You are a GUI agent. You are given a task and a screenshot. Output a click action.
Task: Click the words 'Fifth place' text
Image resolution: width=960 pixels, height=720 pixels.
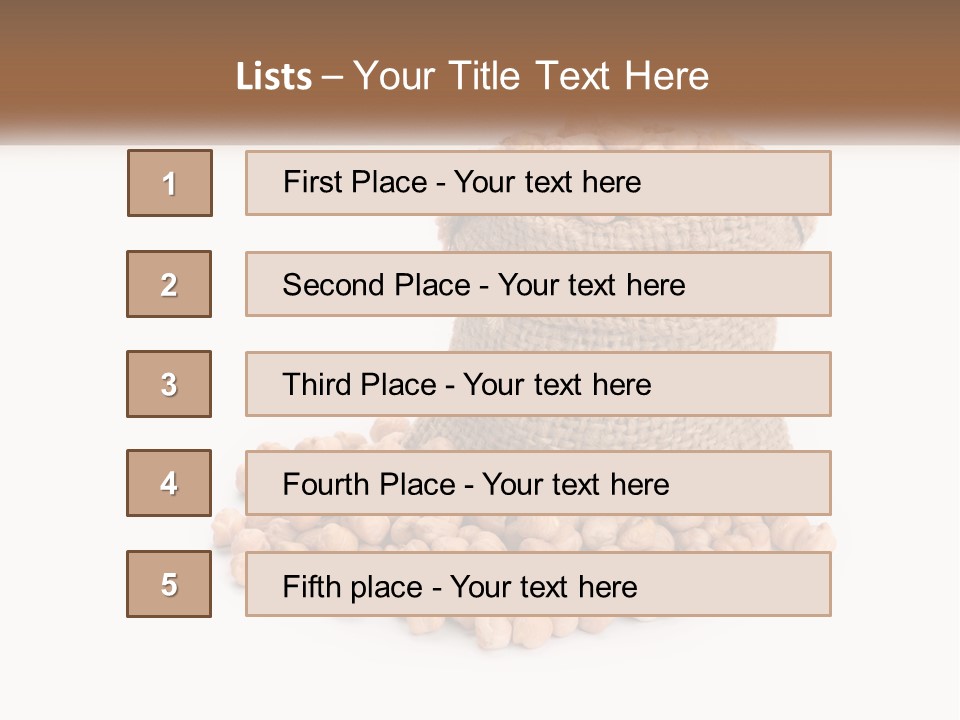[353, 587]
